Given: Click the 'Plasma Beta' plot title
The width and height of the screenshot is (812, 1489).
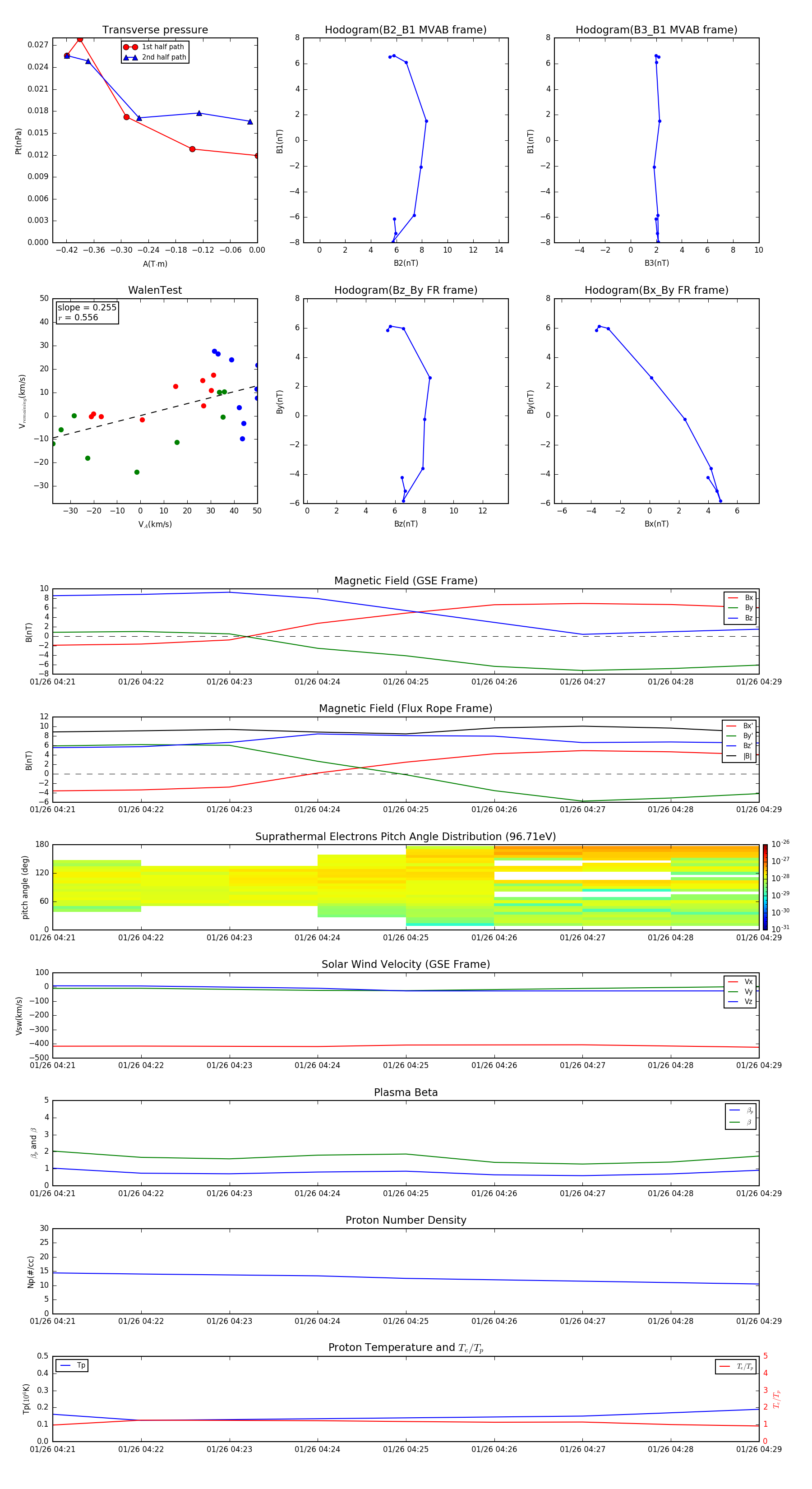Looking at the screenshot, I should tap(406, 1093).
